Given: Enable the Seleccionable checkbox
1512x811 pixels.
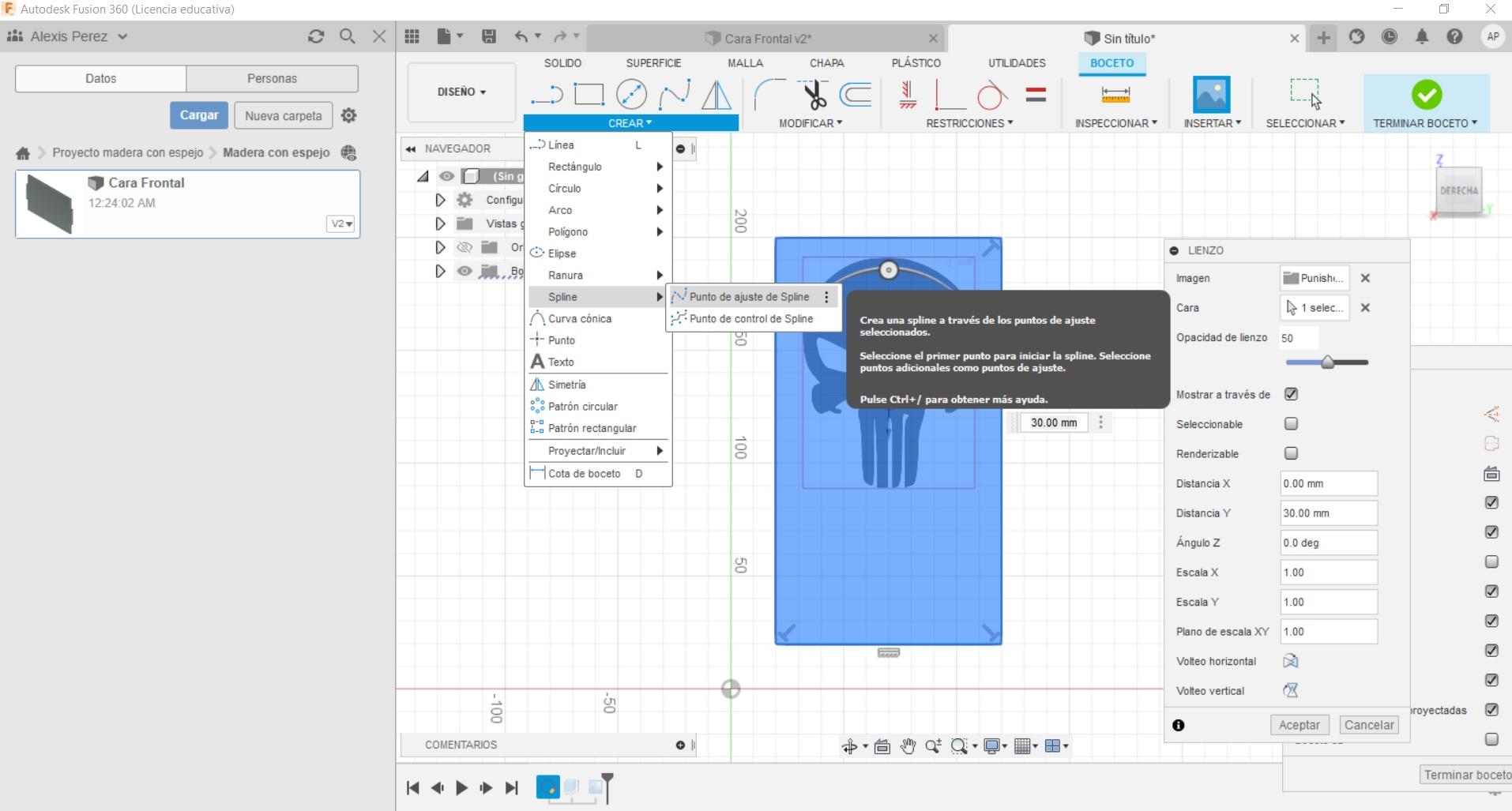Looking at the screenshot, I should click(x=1291, y=424).
